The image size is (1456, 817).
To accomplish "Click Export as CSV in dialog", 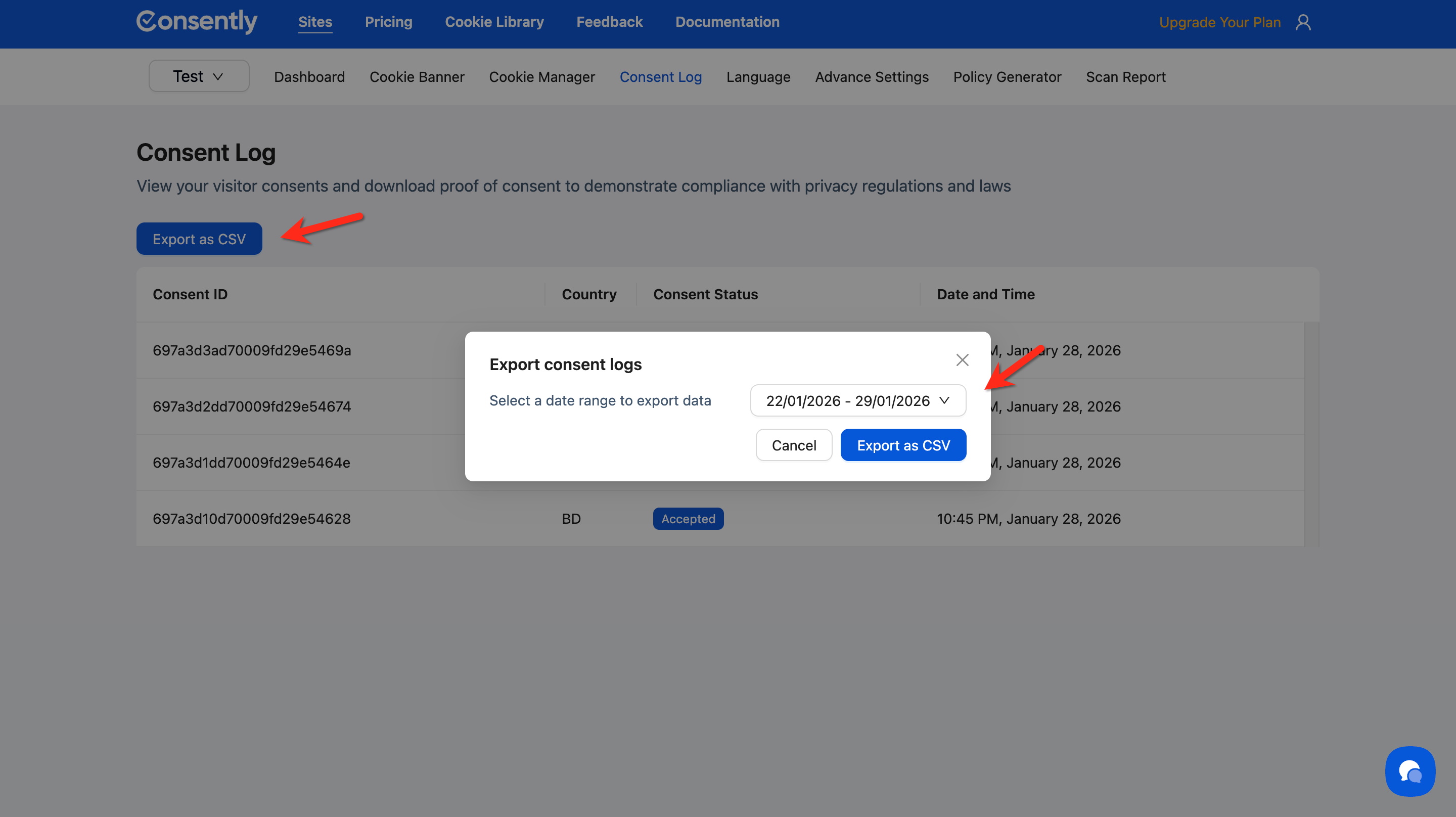I will pyautogui.click(x=902, y=445).
